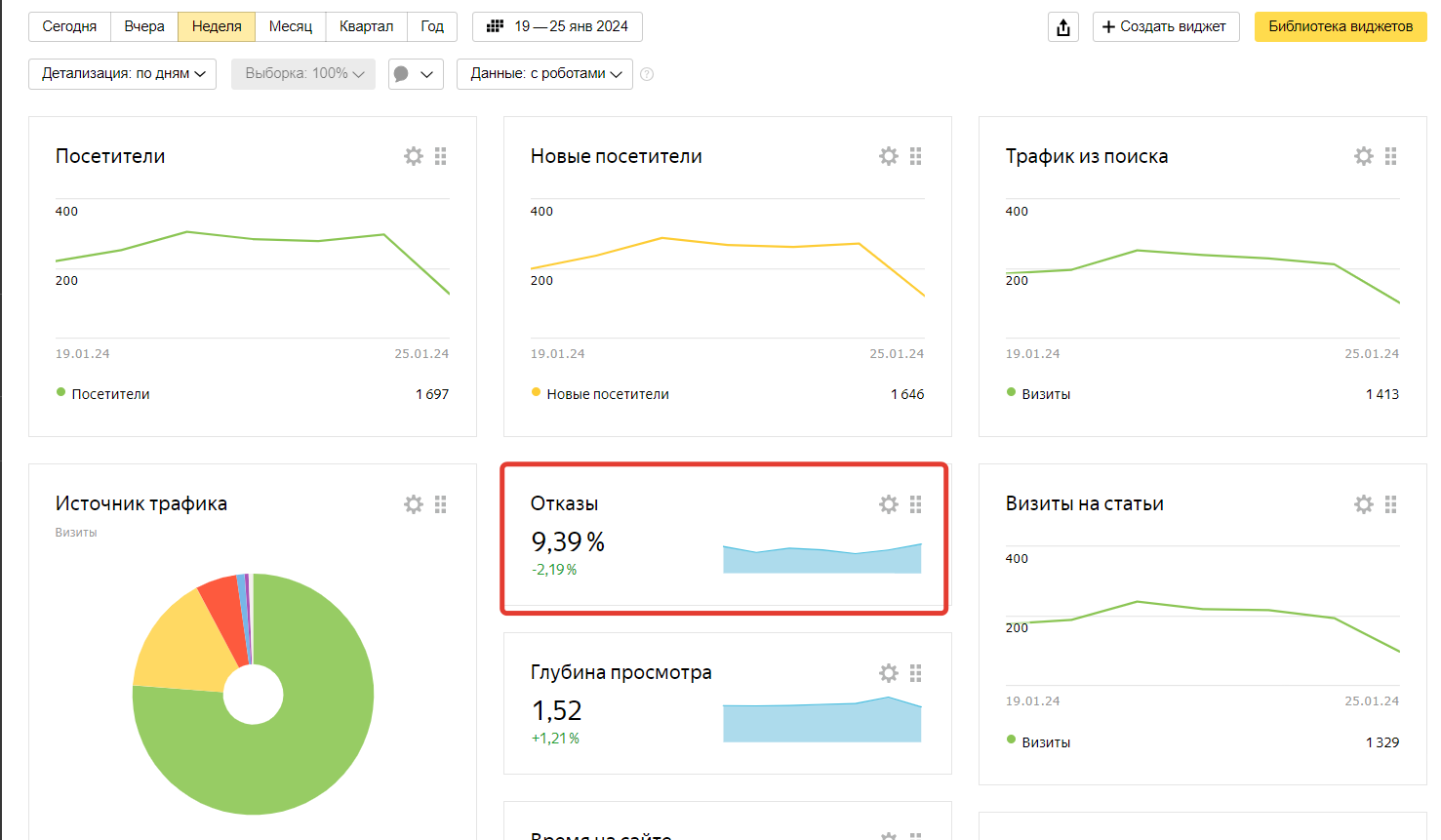This screenshot has height=840, width=1441.
Task: Expand Данные: с роботами dropdown
Action: pos(544,74)
